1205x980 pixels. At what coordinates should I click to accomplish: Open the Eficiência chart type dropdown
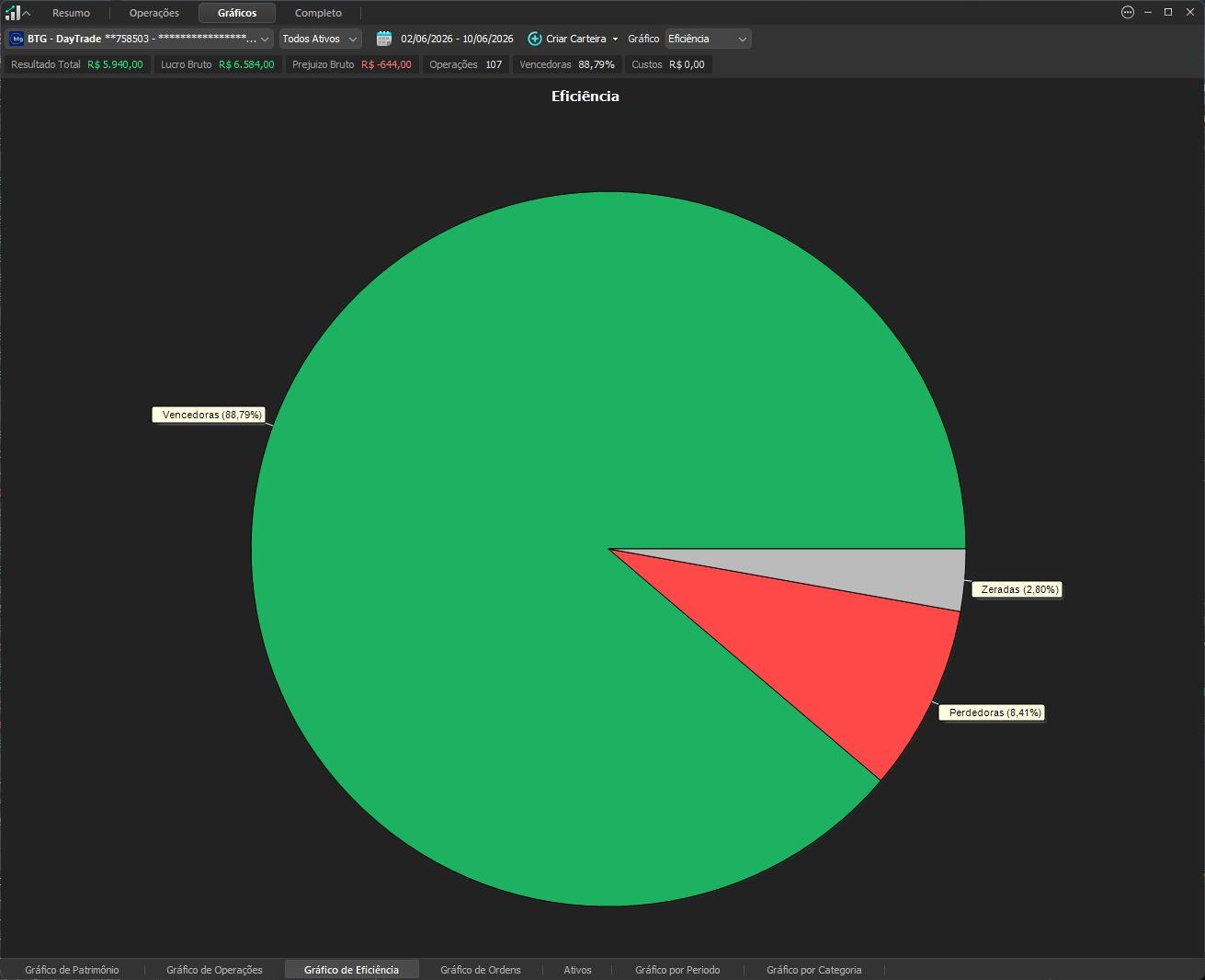point(708,39)
